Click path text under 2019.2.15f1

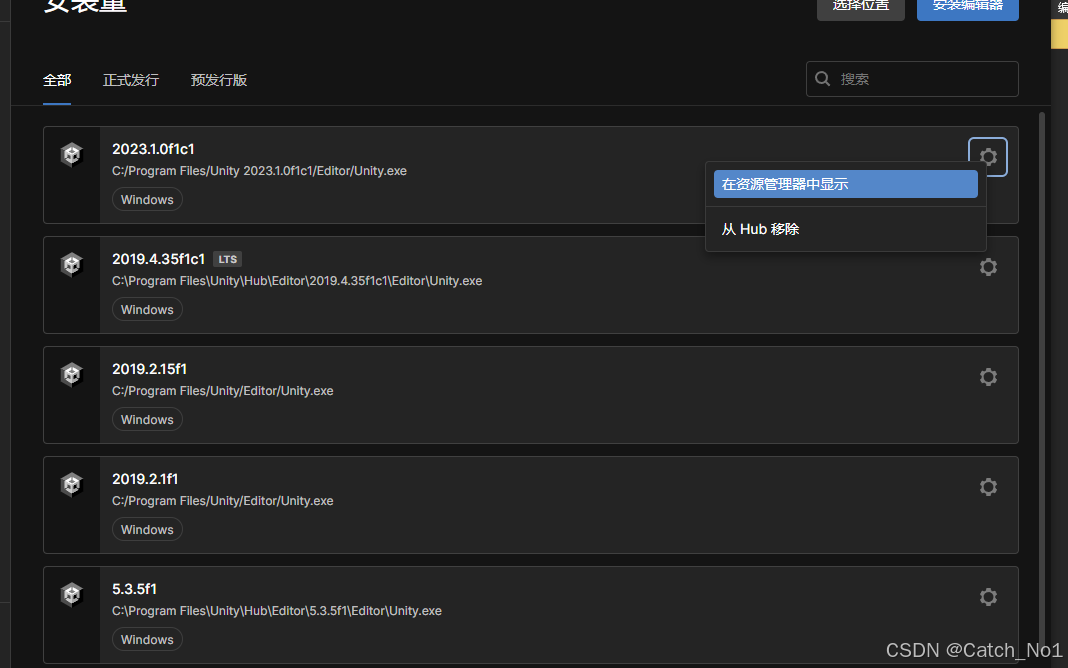tap(223, 391)
